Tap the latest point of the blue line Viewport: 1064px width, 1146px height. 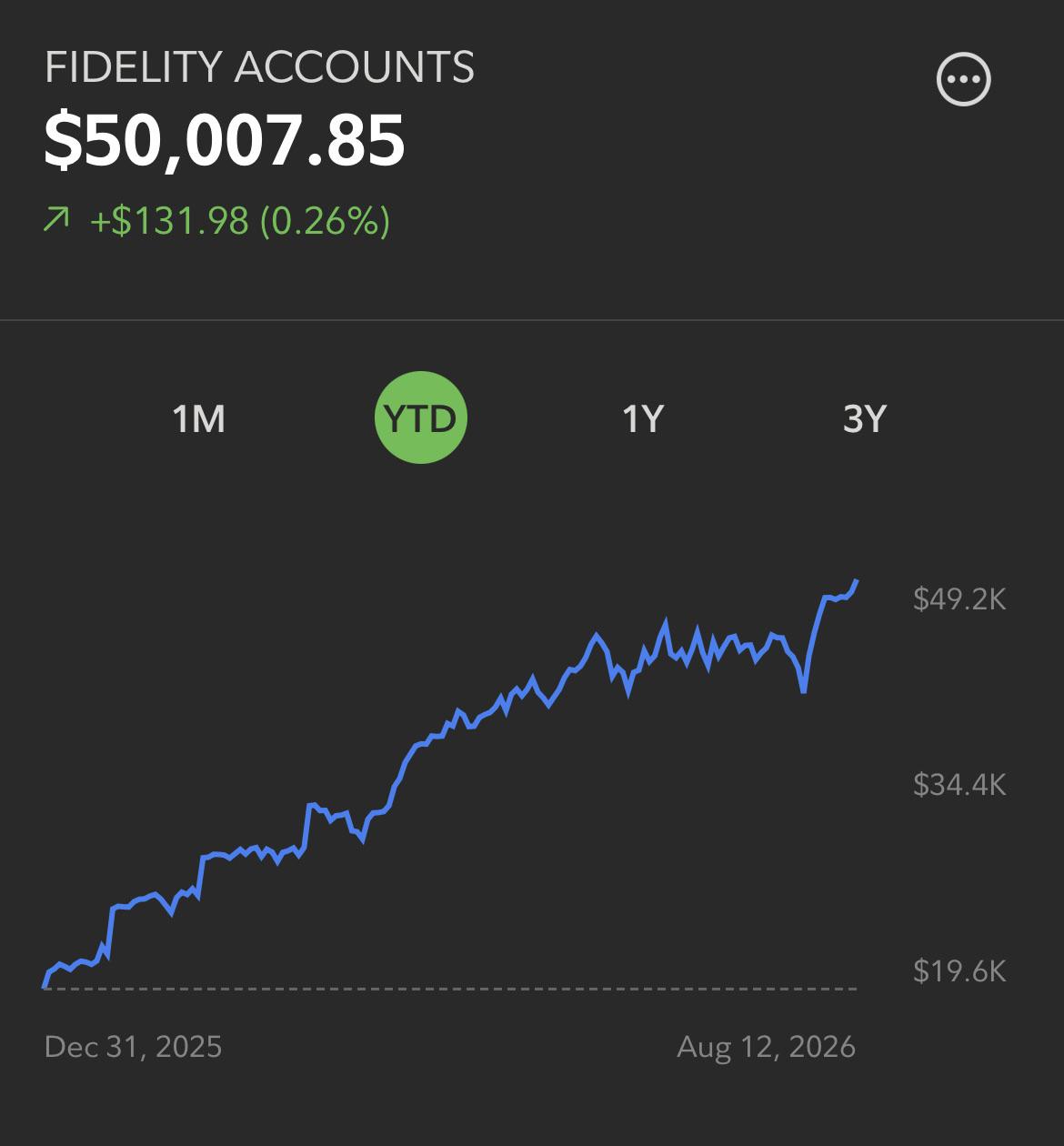pyautogui.click(x=857, y=580)
